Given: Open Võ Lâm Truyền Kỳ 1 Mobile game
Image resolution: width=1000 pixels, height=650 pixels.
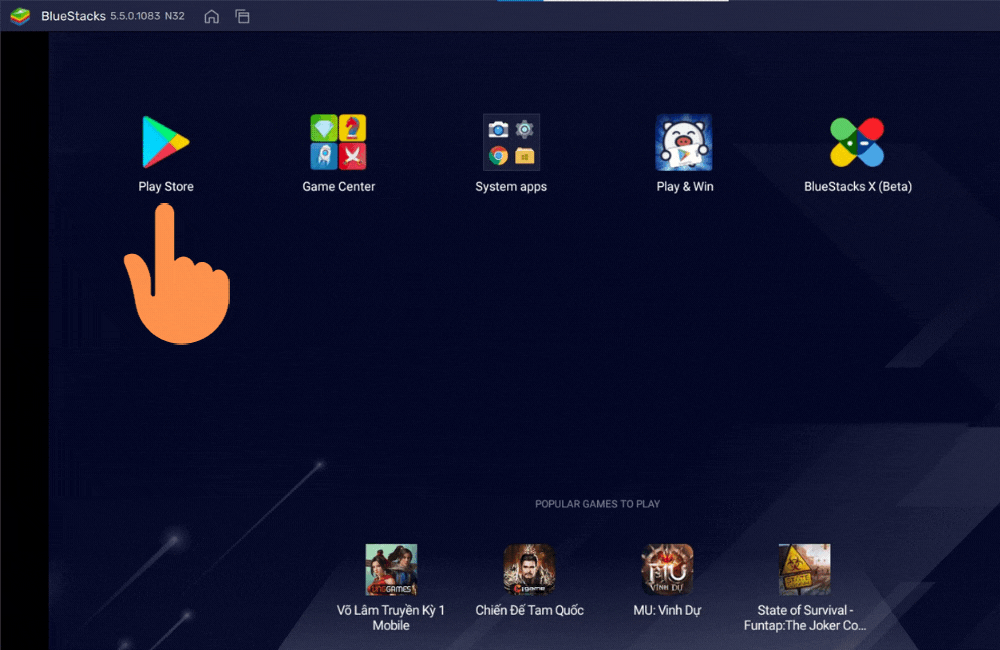Looking at the screenshot, I should click(x=391, y=570).
